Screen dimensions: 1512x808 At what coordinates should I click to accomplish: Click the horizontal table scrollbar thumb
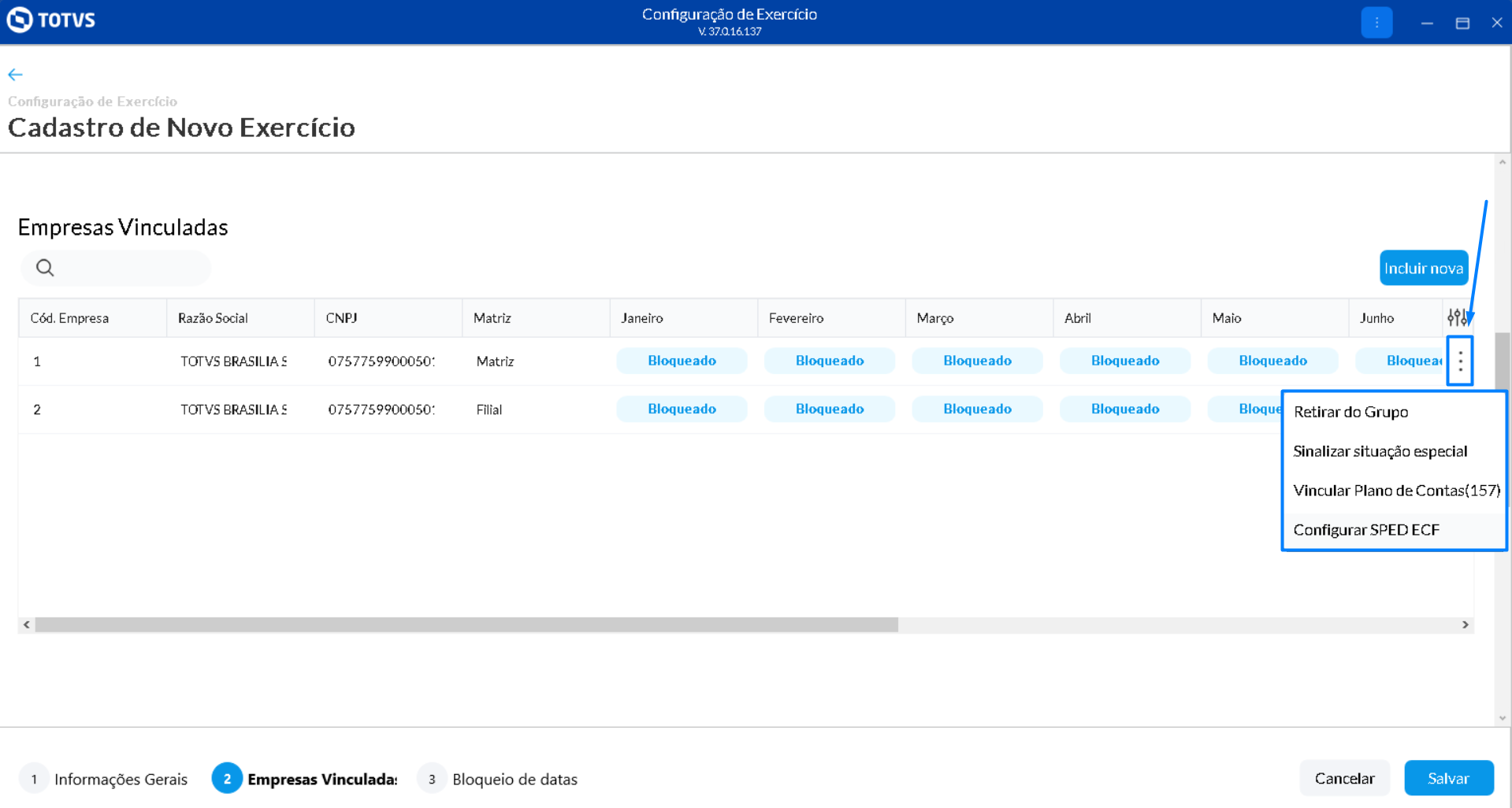pyautogui.click(x=466, y=625)
